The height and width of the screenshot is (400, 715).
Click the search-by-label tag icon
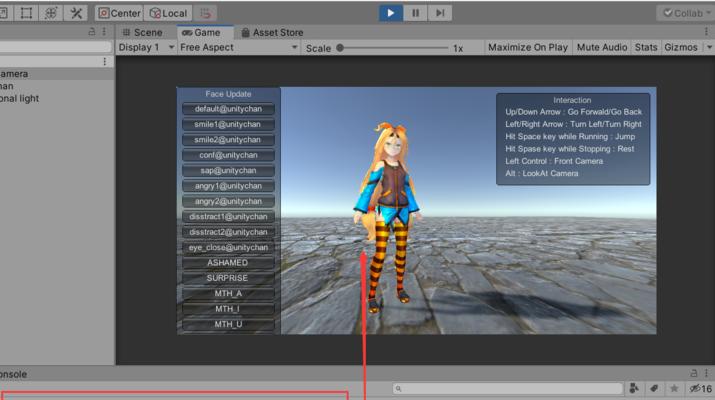click(654, 389)
